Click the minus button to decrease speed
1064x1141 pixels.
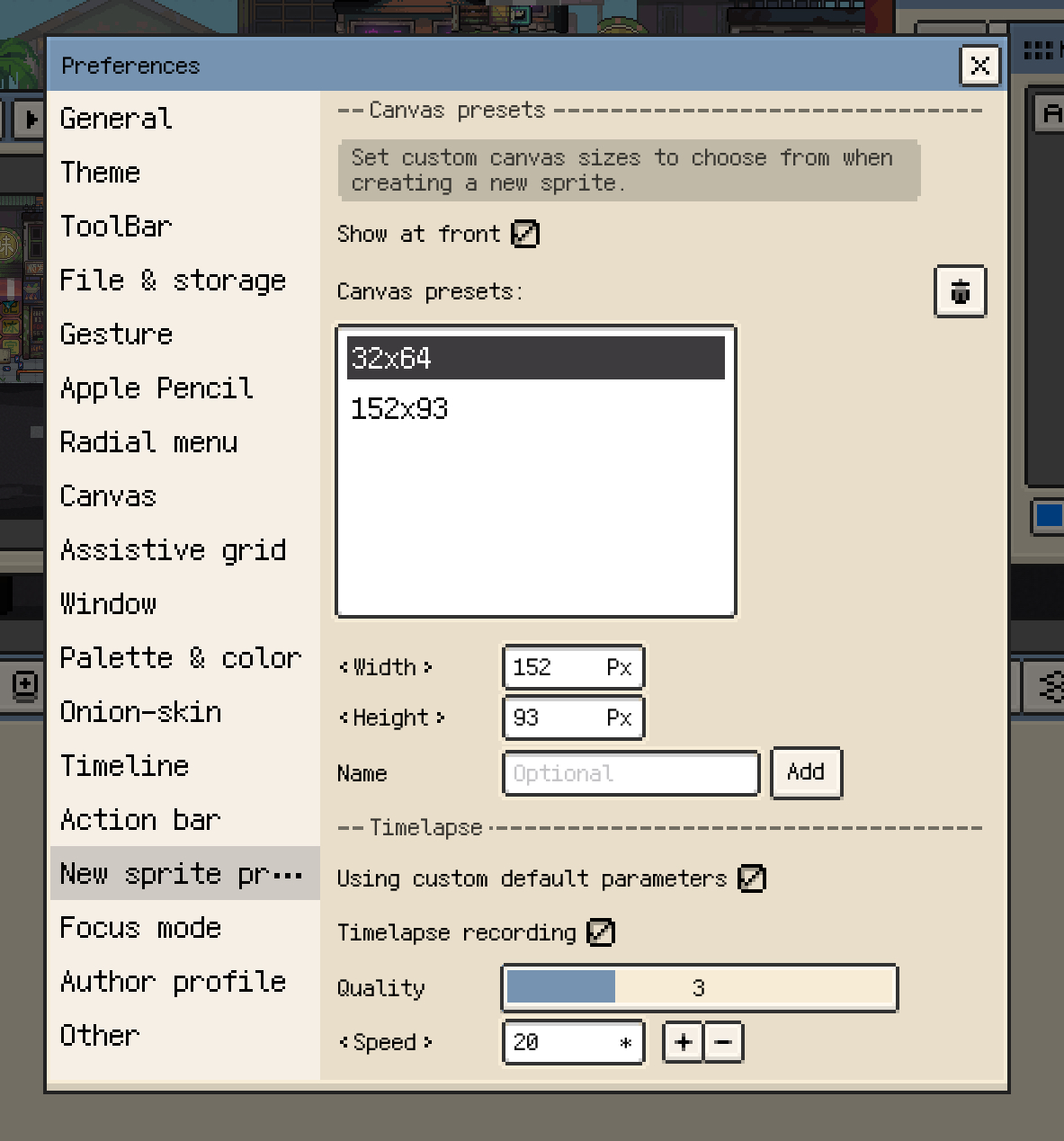[x=723, y=1042]
